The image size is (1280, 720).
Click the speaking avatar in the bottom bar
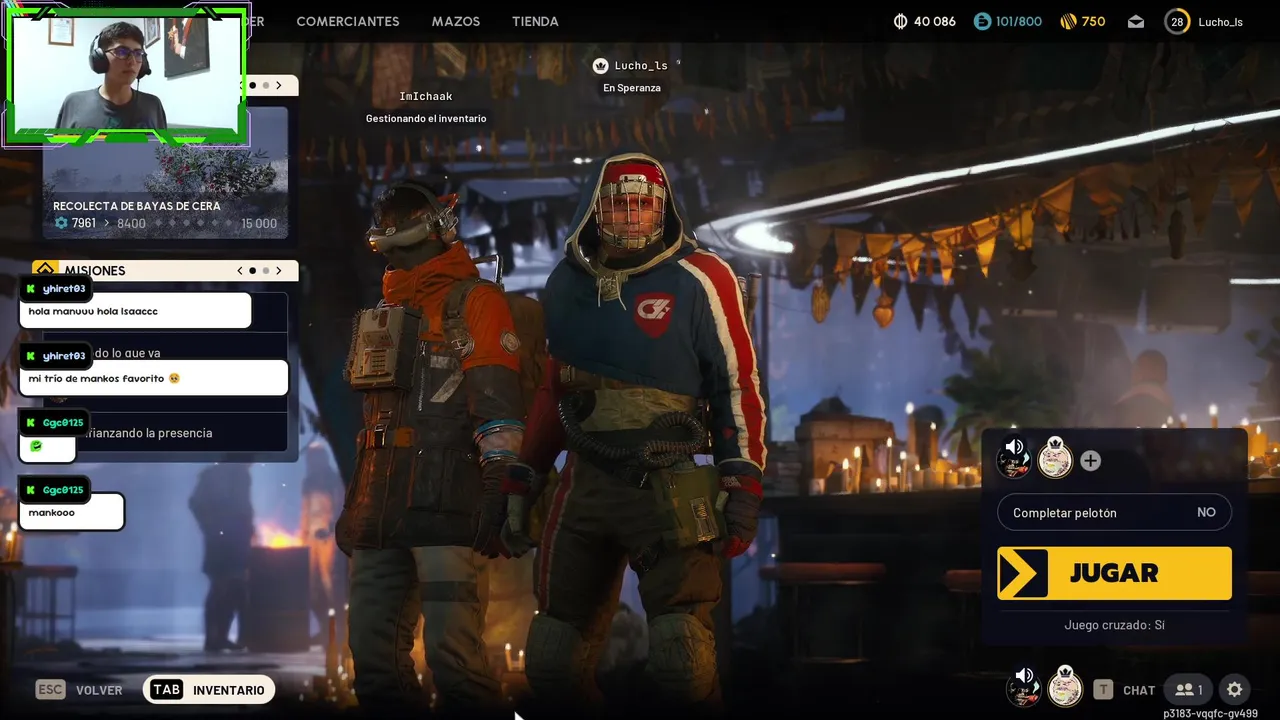(1023, 687)
